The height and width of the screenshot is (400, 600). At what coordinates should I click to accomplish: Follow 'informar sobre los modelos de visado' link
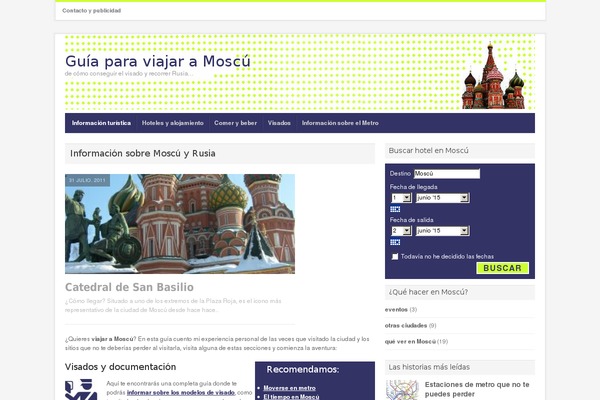pyautogui.click(x=181, y=392)
